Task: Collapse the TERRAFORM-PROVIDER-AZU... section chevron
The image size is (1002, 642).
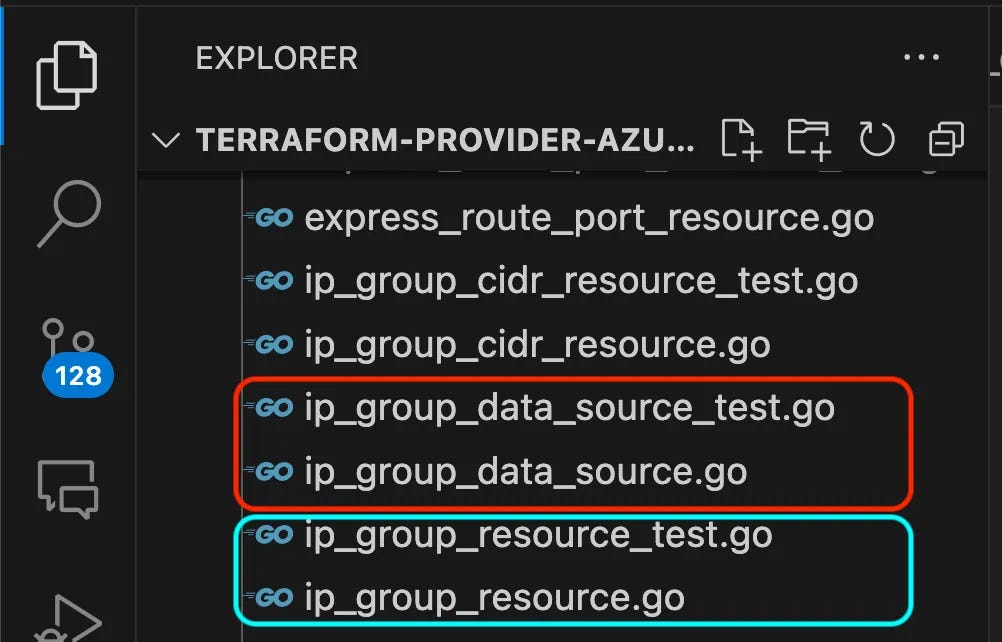Action: click(x=166, y=140)
